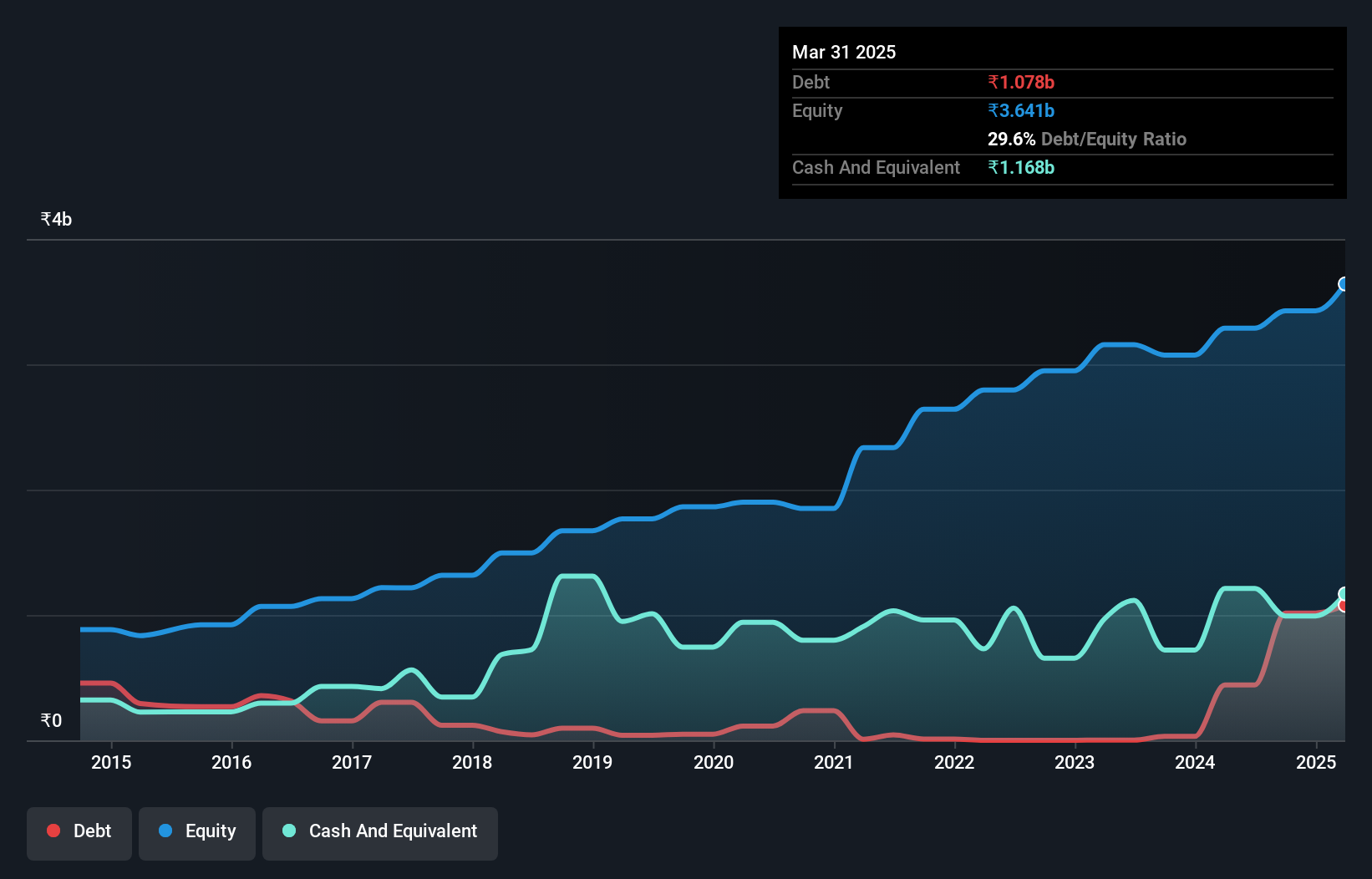Click the ₹4b axis label
This screenshot has width=1372, height=879.
click(x=55, y=218)
